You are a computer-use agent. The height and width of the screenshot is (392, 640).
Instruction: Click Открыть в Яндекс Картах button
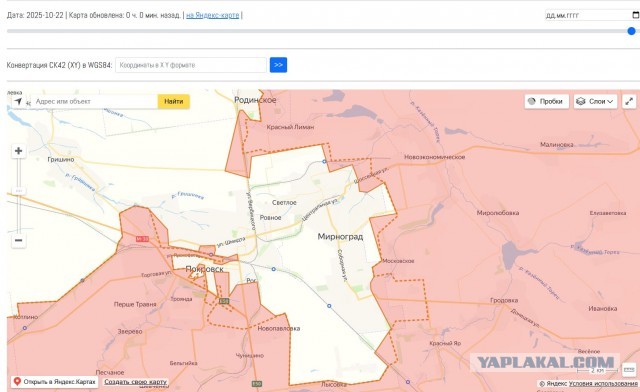[x=55, y=382]
